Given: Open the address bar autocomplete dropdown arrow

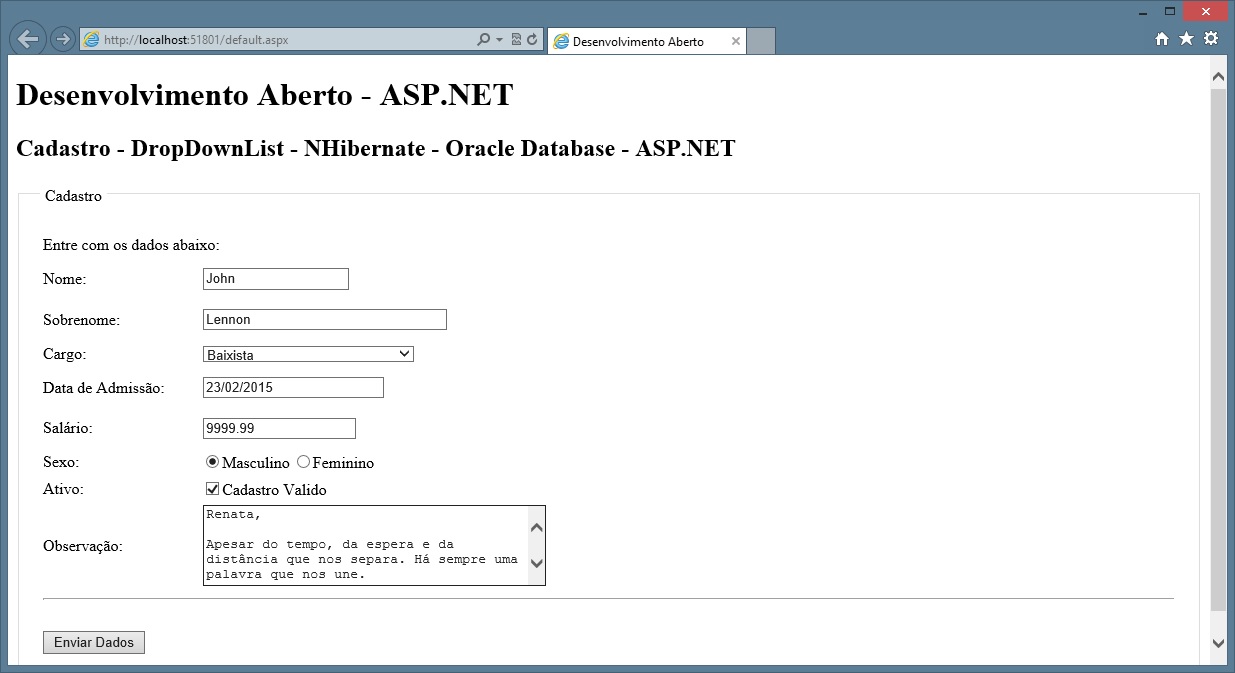Looking at the screenshot, I should point(500,40).
